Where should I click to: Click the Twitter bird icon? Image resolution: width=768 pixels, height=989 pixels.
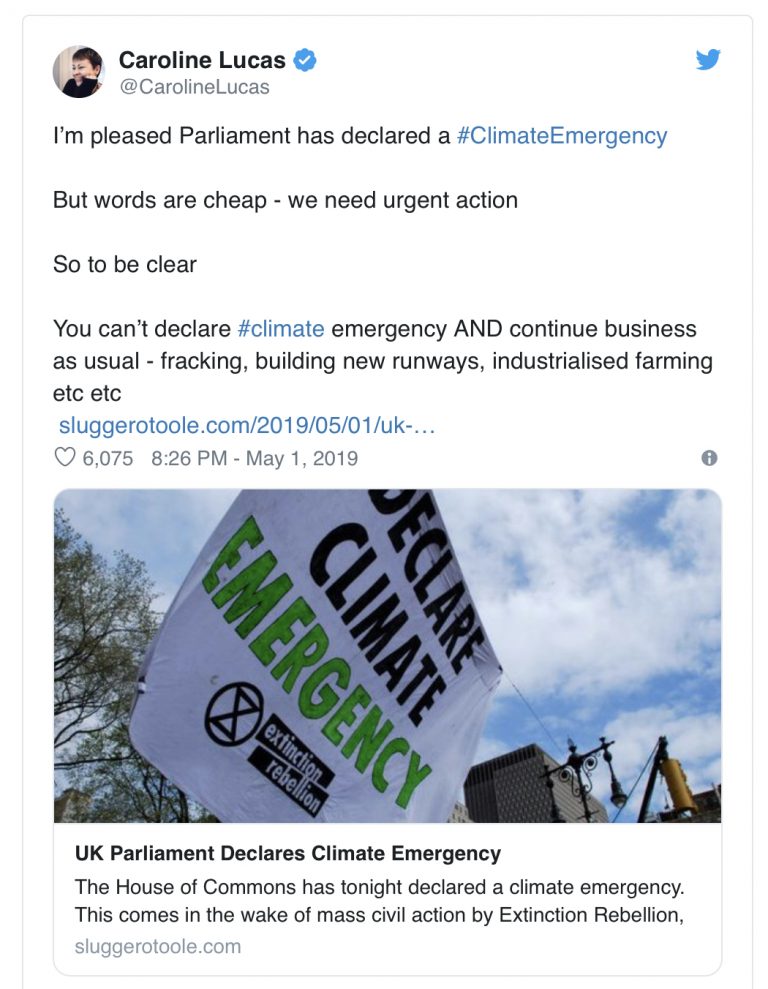coord(706,61)
